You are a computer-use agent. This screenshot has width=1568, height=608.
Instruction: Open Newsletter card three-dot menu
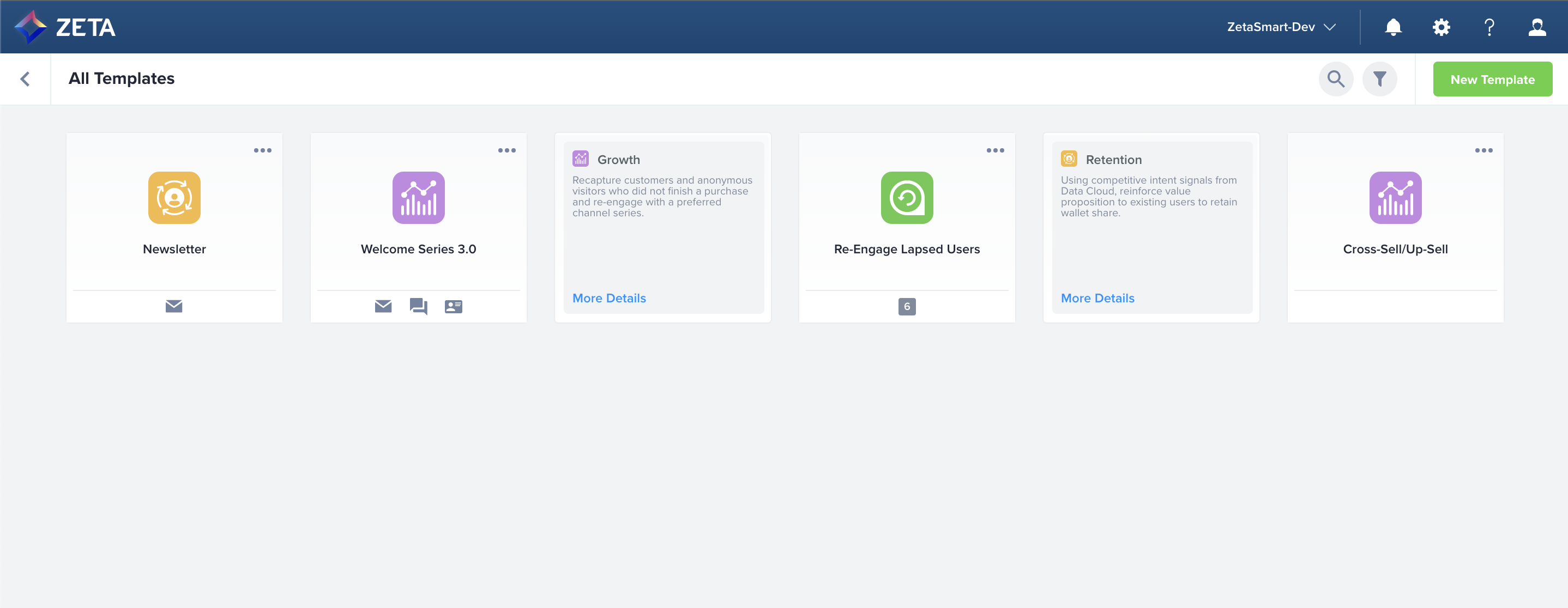(x=262, y=150)
